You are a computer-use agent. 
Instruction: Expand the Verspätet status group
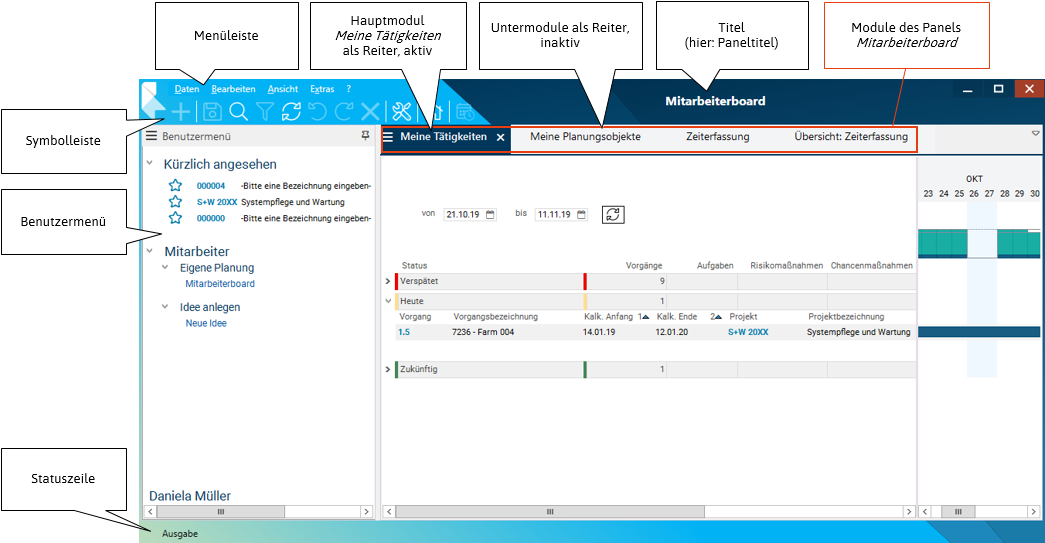388,282
